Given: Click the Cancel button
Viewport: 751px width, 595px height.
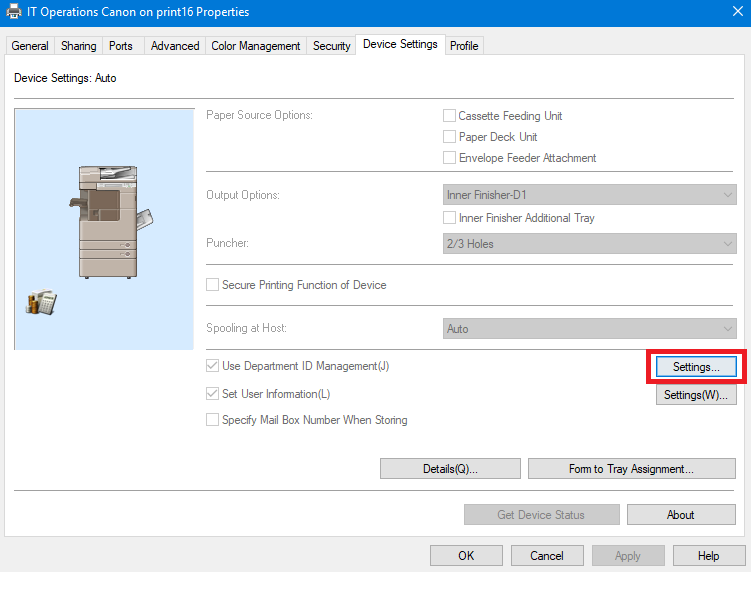Looking at the screenshot, I should pyautogui.click(x=547, y=556).
